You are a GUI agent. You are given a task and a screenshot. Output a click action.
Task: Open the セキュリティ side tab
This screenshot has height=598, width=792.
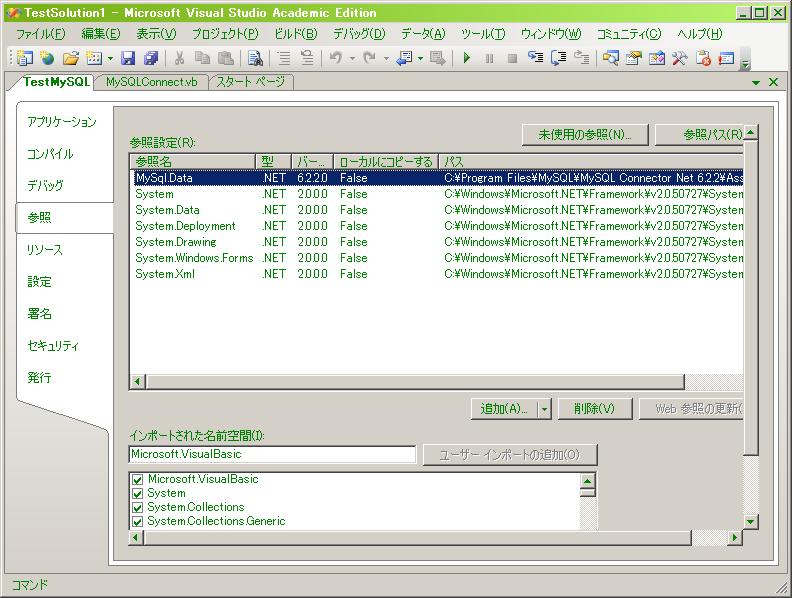[53, 346]
